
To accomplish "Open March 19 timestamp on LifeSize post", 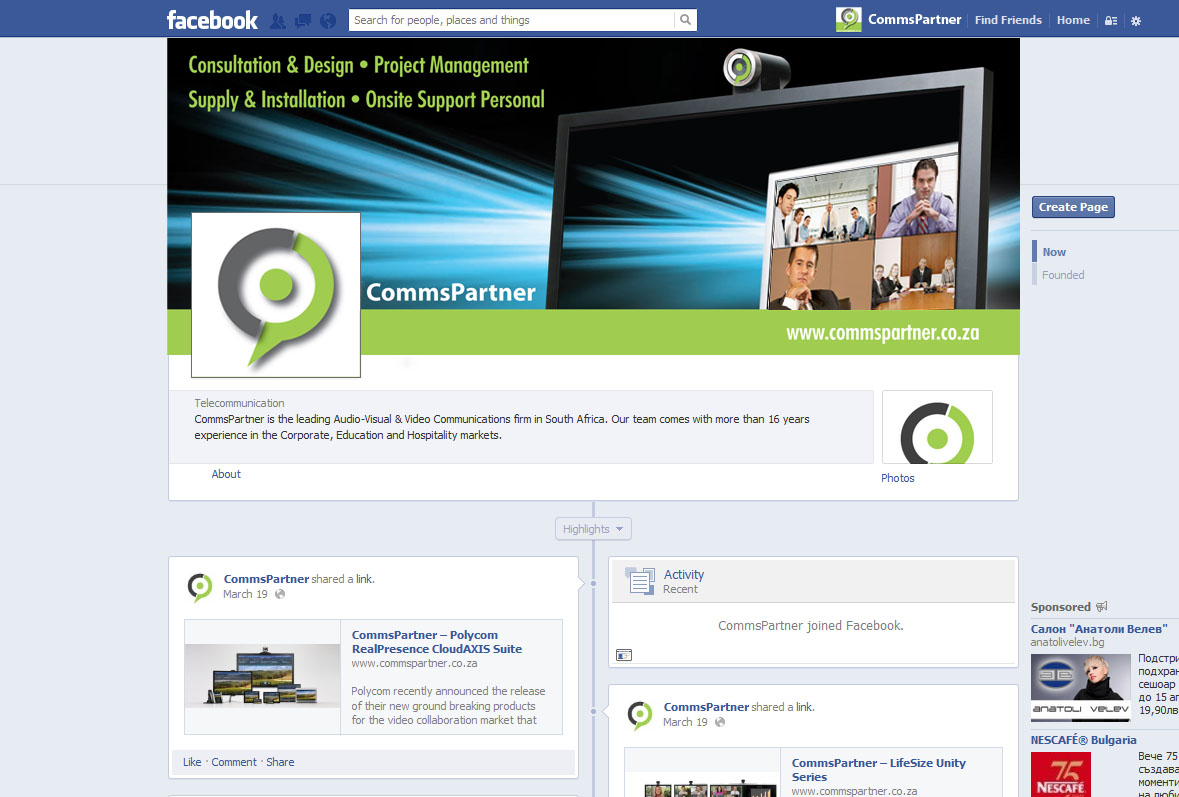I will (x=685, y=722).
